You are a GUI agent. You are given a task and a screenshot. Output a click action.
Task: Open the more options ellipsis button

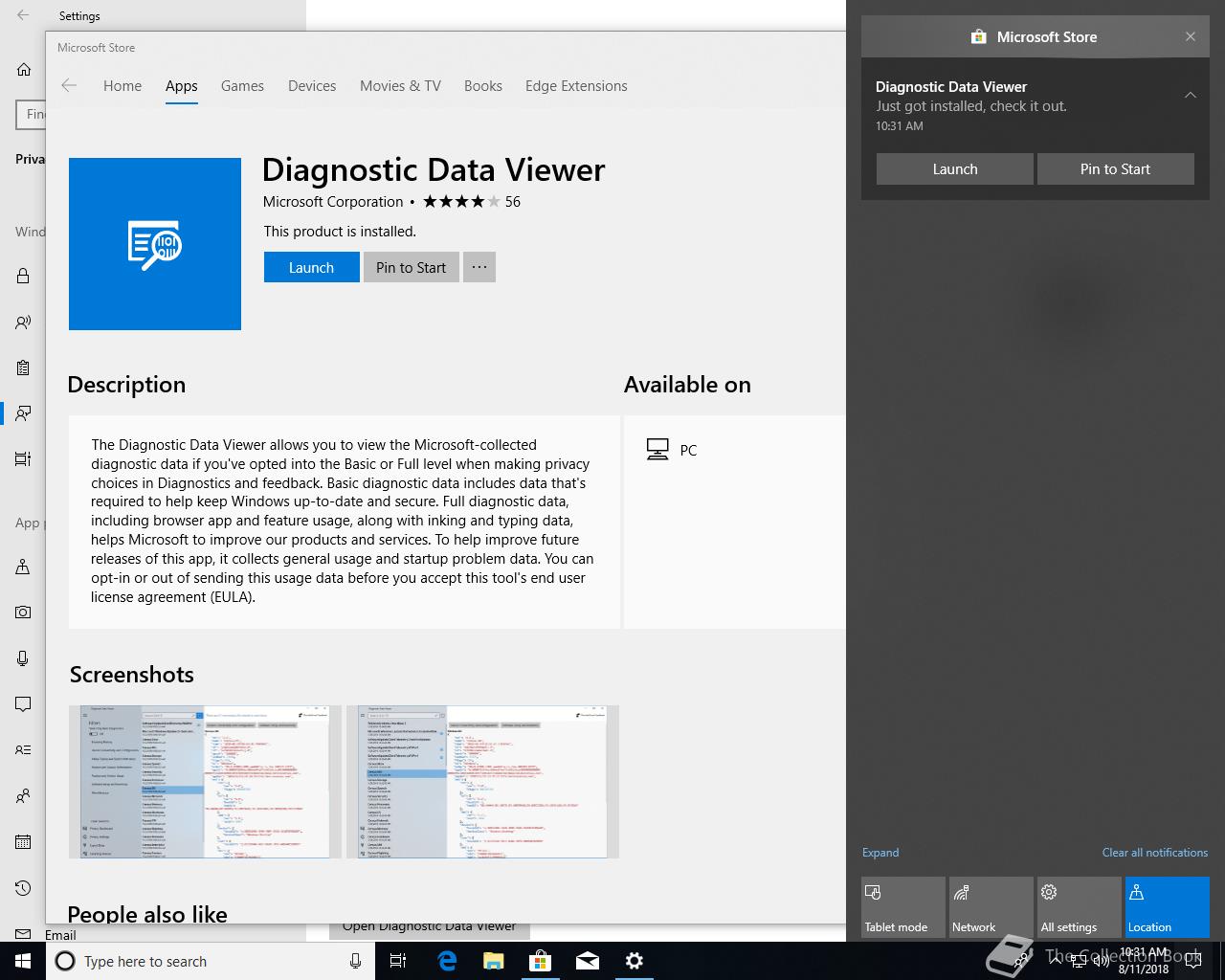[x=479, y=267]
